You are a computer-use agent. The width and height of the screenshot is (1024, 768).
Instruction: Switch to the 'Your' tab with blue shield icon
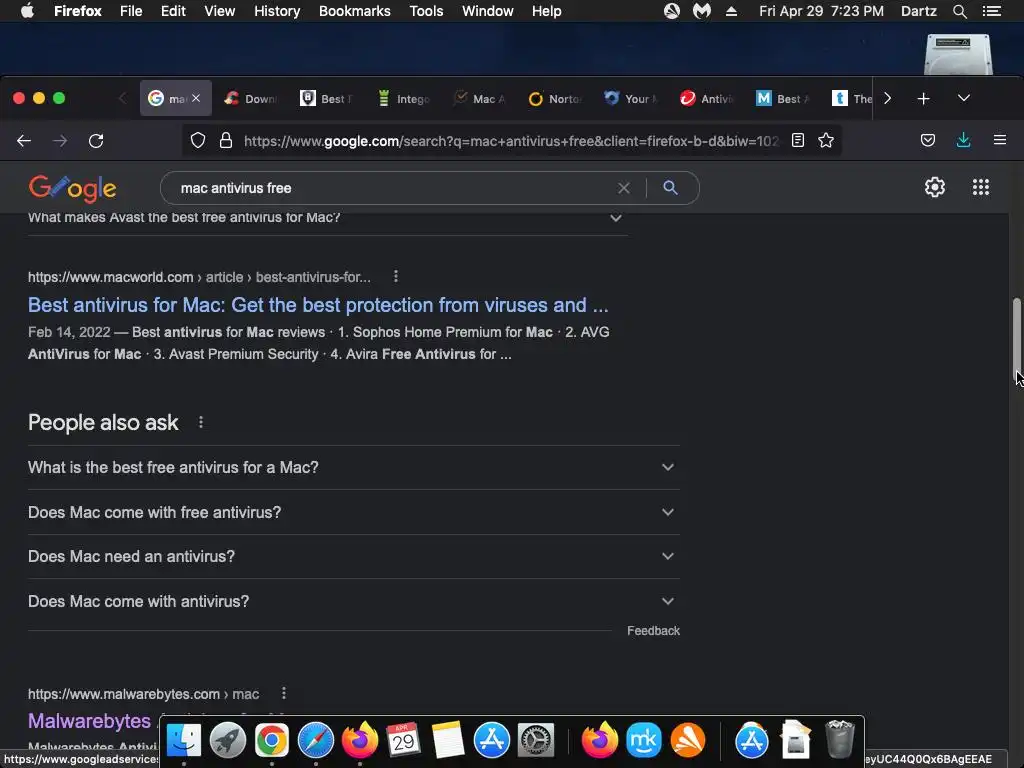[632, 99]
